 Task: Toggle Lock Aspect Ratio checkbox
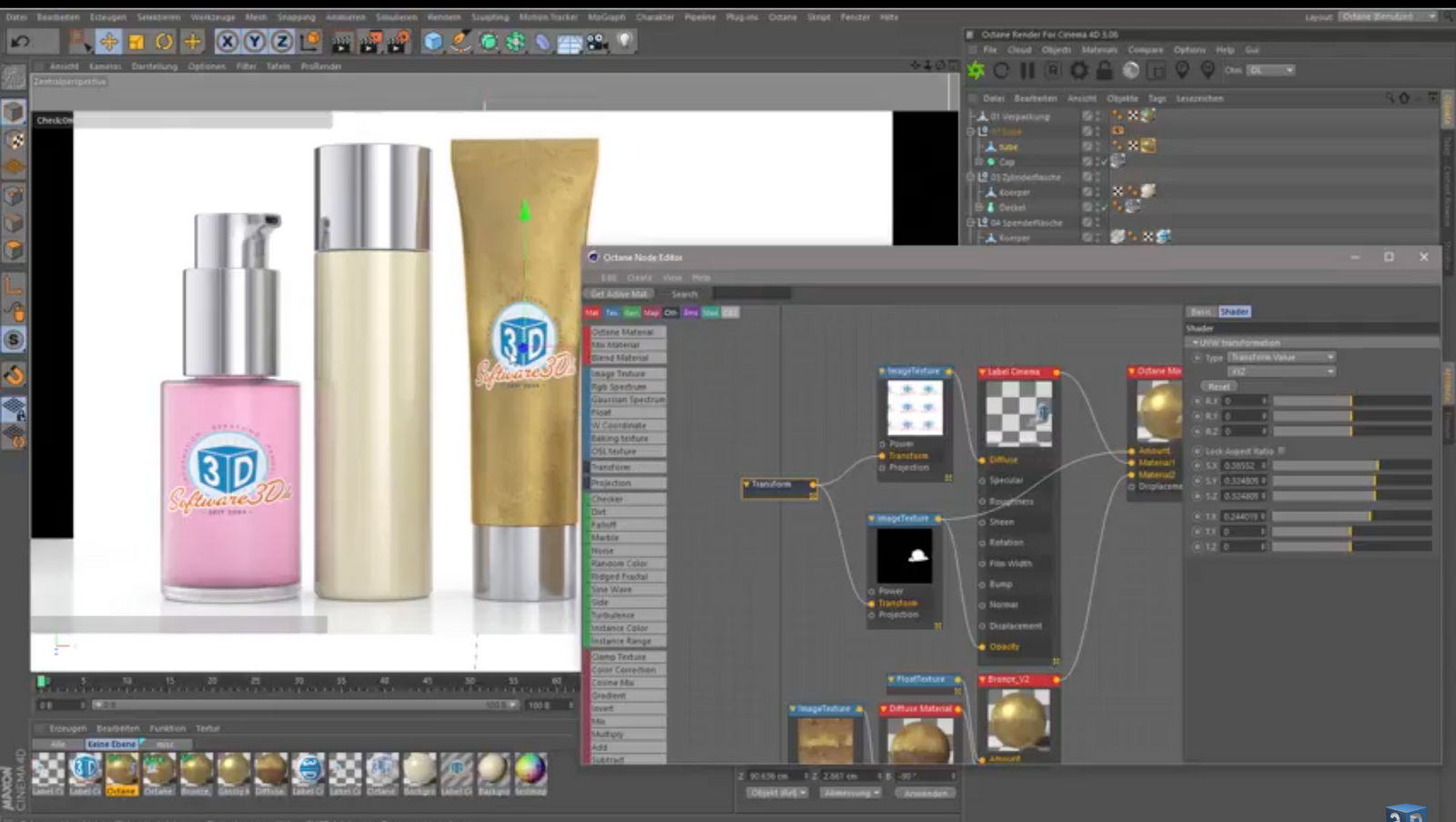(x=1281, y=451)
